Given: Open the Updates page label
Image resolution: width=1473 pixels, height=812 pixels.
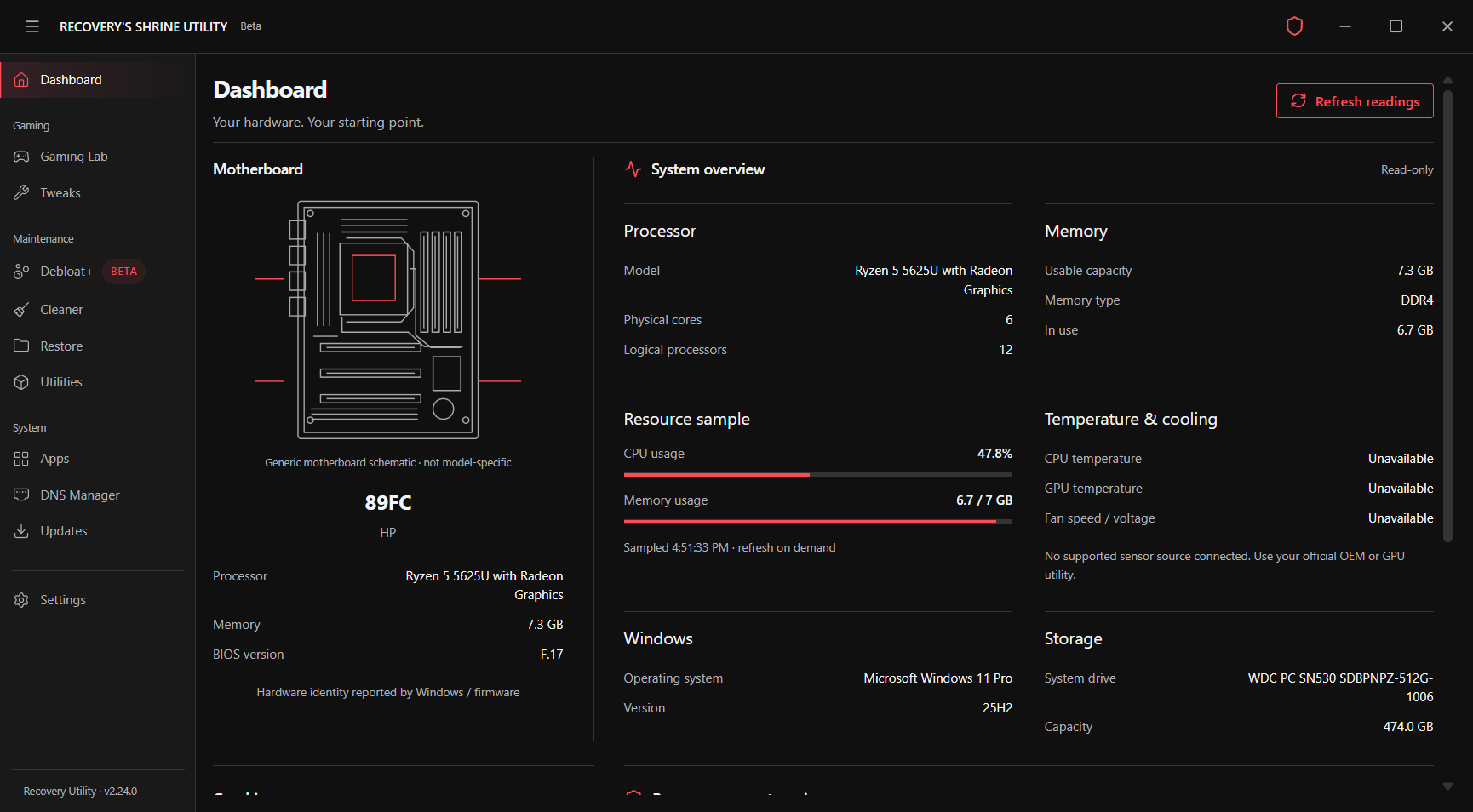Looking at the screenshot, I should pyautogui.click(x=64, y=531).
